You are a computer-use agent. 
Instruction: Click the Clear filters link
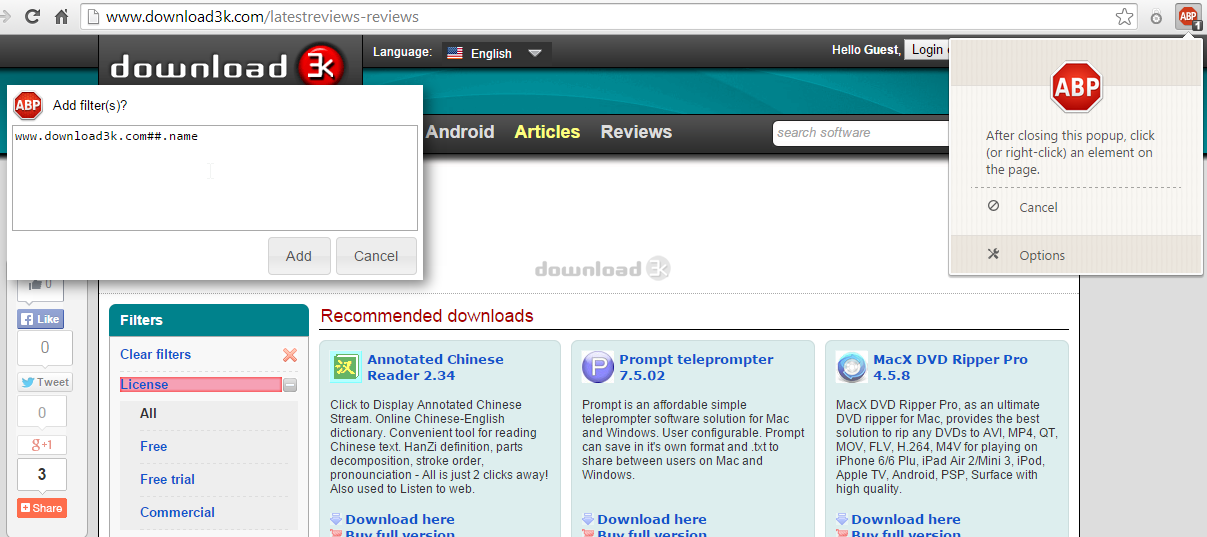coord(155,354)
